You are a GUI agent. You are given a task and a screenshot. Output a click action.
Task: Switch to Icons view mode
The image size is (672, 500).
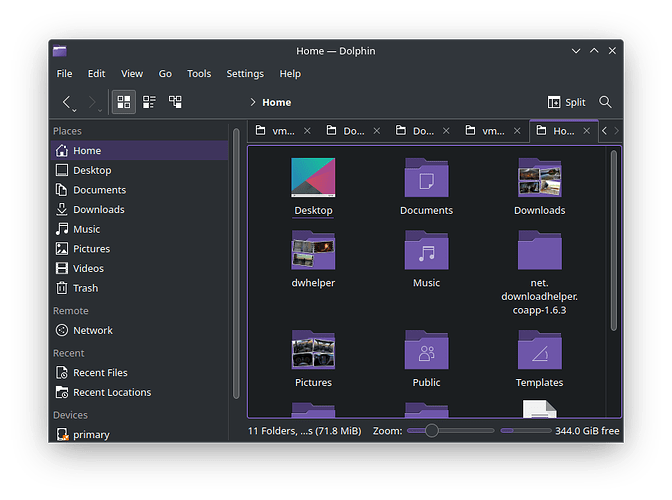tap(124, 102)
